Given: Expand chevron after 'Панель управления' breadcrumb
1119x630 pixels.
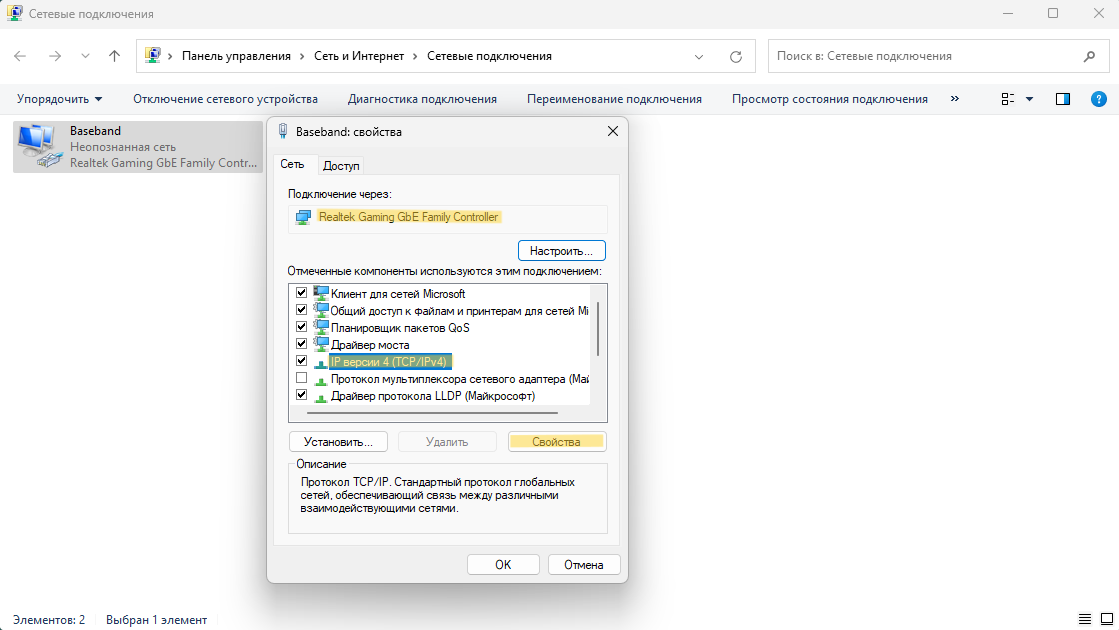Looking at the screenshot, I should point(303,56).
